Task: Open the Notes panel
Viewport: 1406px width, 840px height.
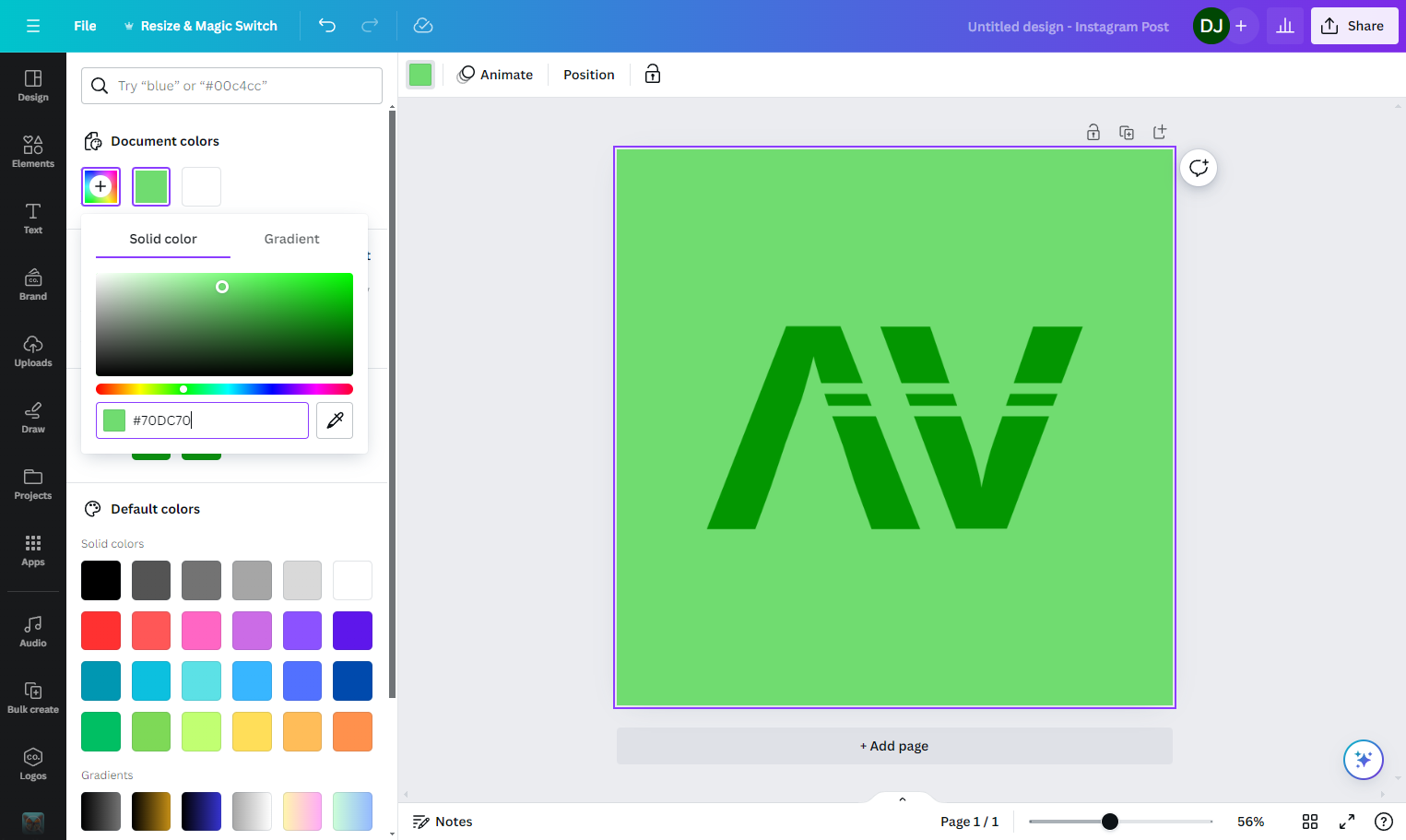Action: (x=443, y=822)
